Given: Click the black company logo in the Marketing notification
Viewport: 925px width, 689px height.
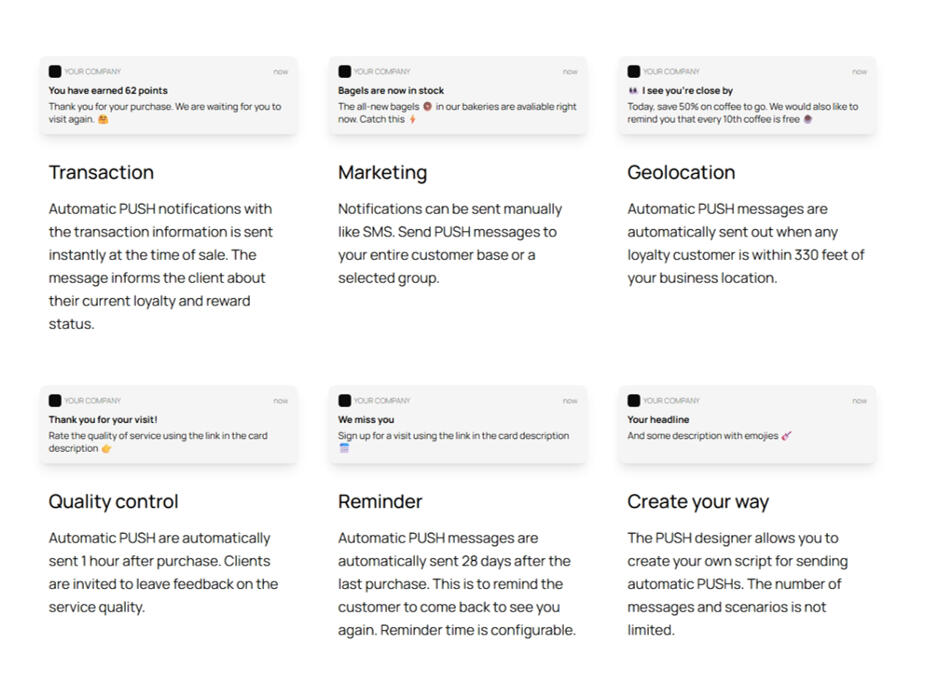Looking at the screenshot, I should (345, 71).
